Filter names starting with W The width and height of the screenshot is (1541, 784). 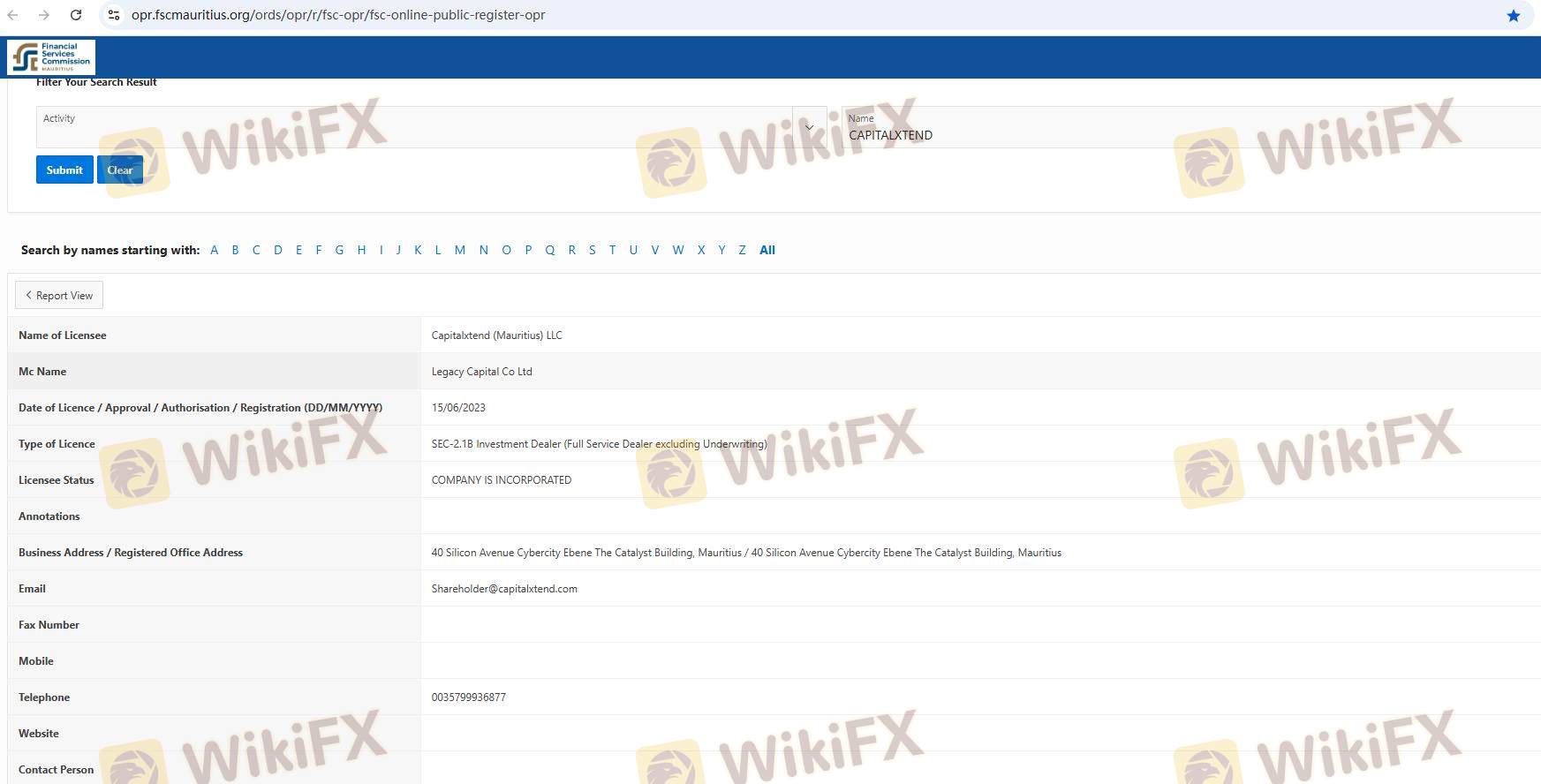click(x=678, y=250)
